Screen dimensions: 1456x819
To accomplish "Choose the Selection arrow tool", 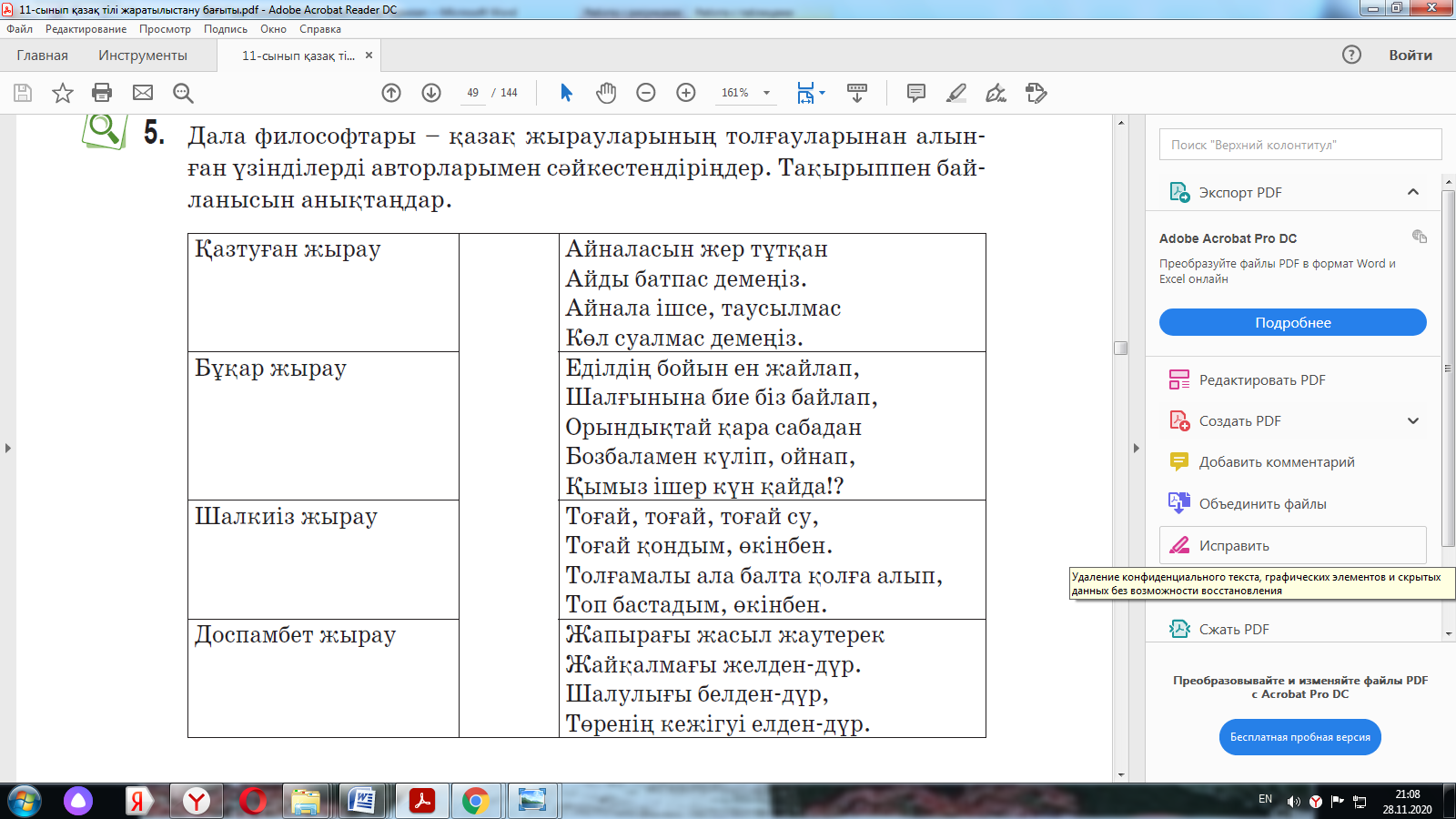I will click(566, 93).
